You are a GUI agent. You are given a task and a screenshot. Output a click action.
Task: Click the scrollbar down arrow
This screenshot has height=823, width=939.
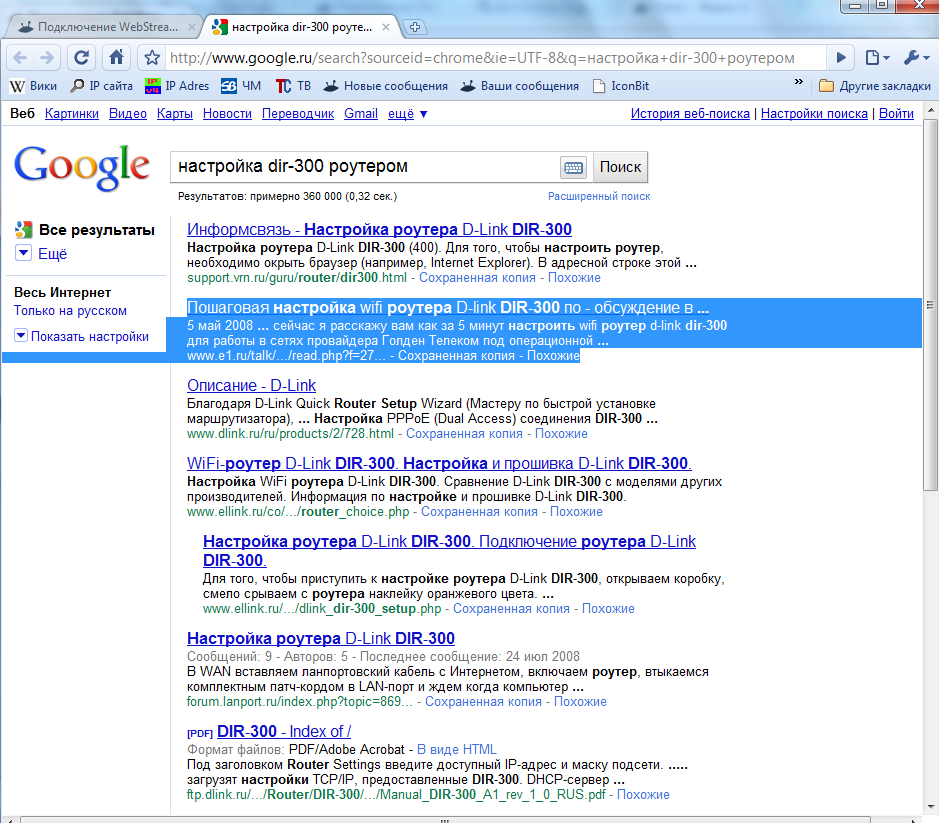pos(930,808)
